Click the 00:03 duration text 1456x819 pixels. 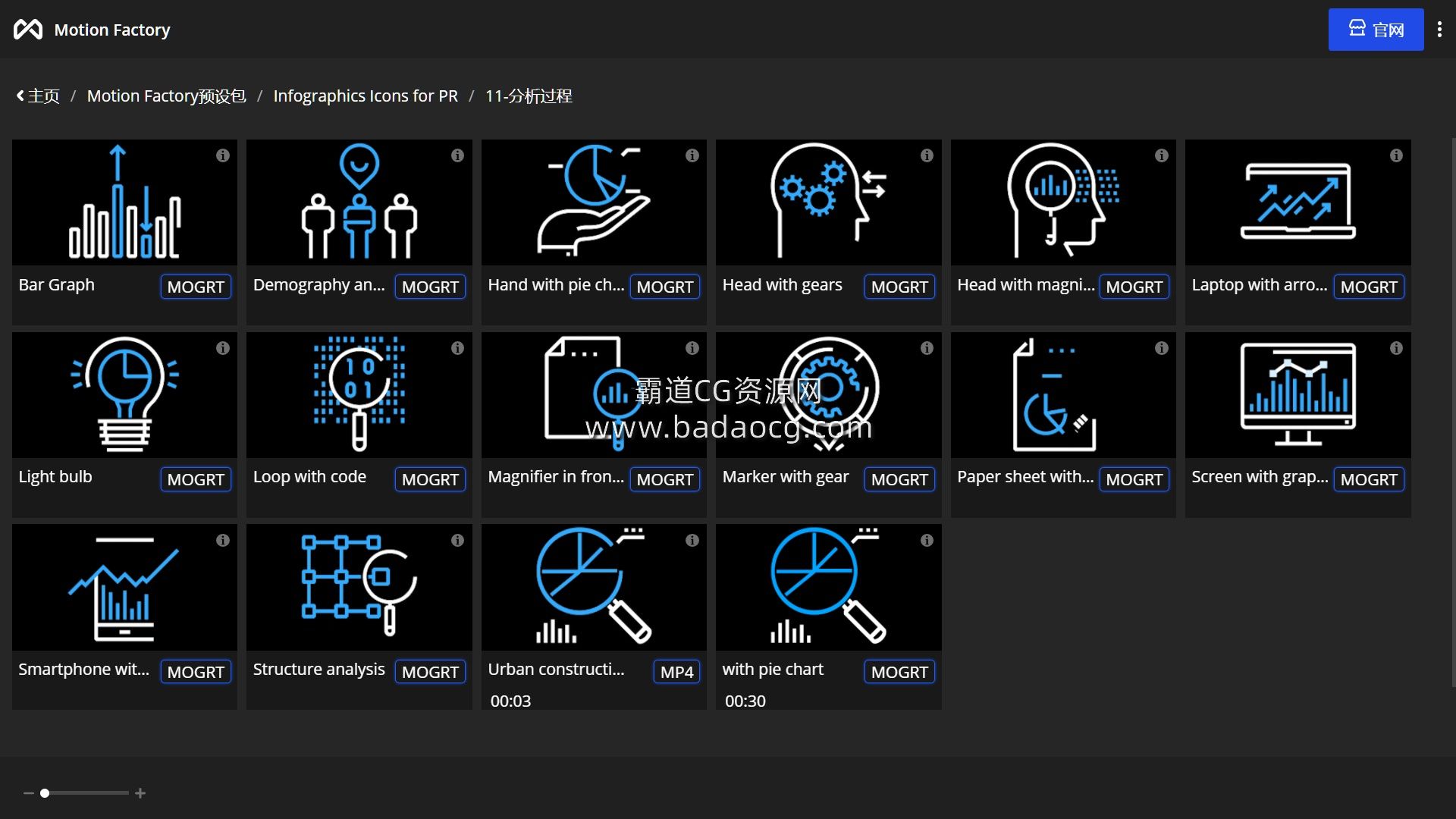(510, 701)
